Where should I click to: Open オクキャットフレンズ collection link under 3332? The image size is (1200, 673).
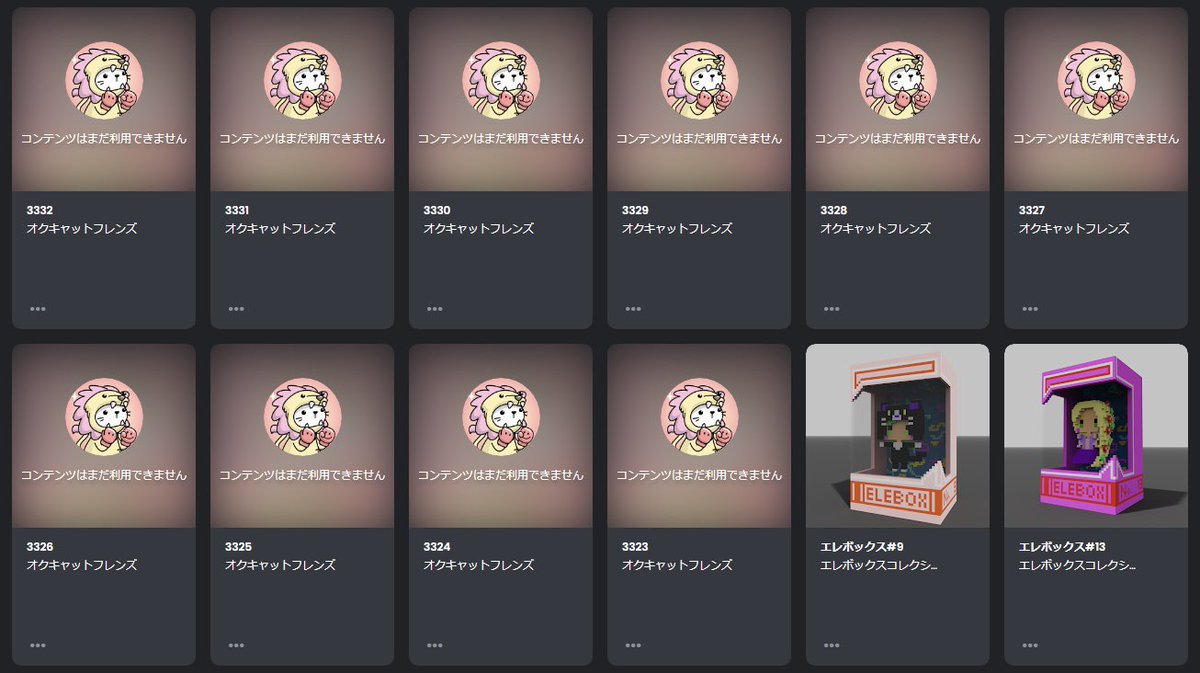[81, 228]
